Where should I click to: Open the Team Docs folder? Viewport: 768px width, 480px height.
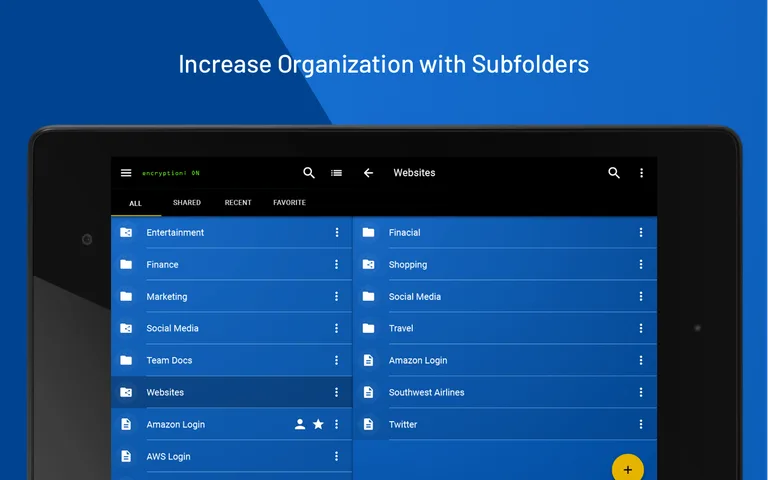pyautogui.click(x=170, y=360)
